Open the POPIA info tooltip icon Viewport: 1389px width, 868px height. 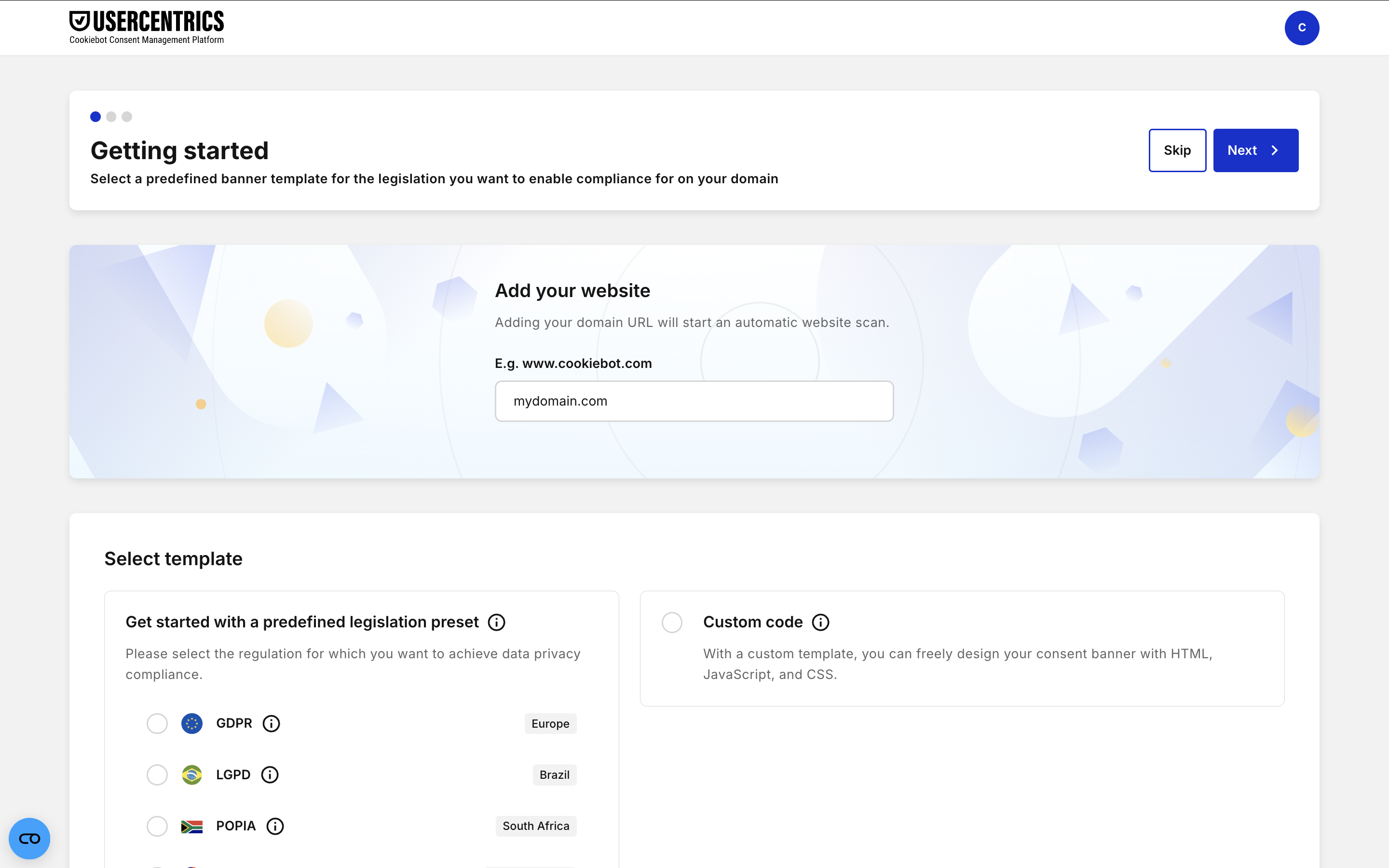coord(275,826)
